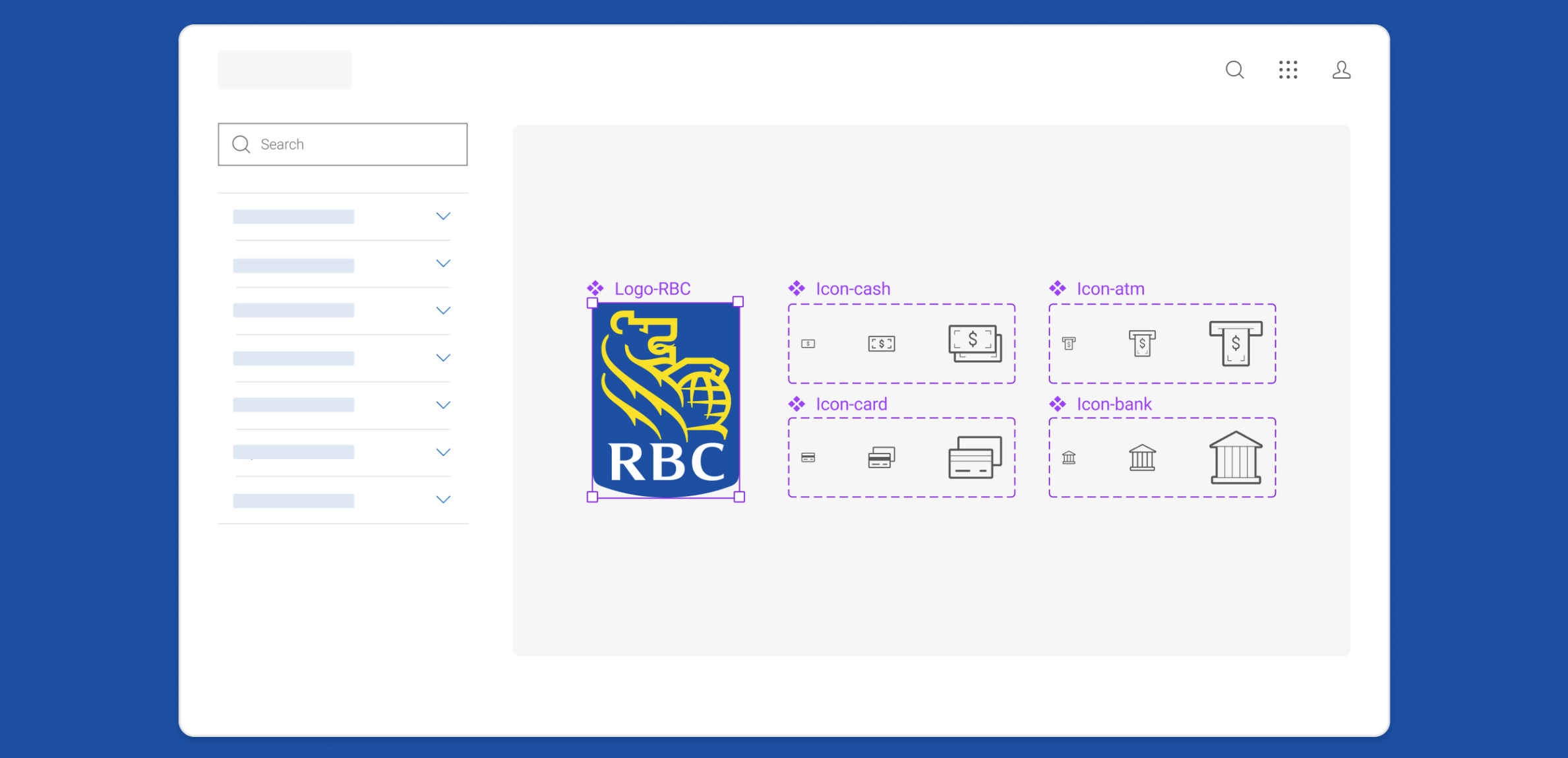Expand the fourth sidebar menu chevron
This screenshot has width=1568, height=758.
(443, 358)
